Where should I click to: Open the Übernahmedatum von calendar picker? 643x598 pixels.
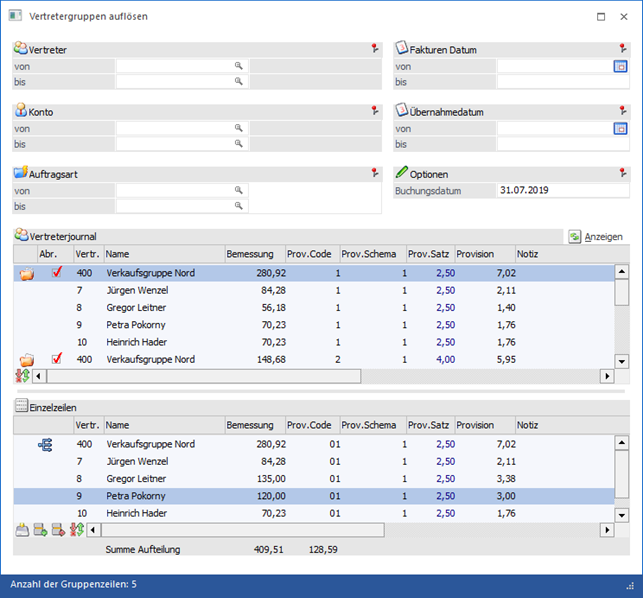point(620,129)
